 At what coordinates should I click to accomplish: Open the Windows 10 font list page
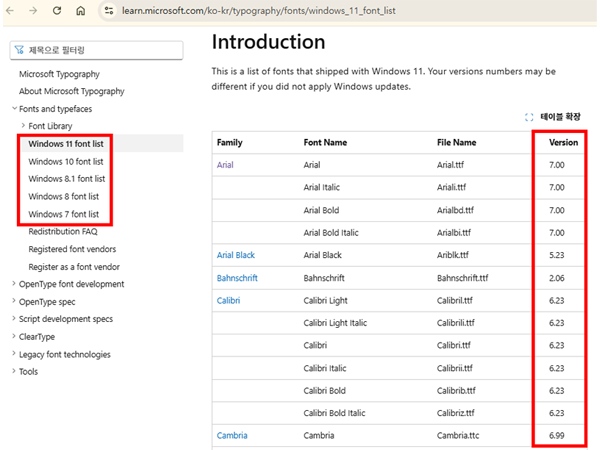pos(65,161)
